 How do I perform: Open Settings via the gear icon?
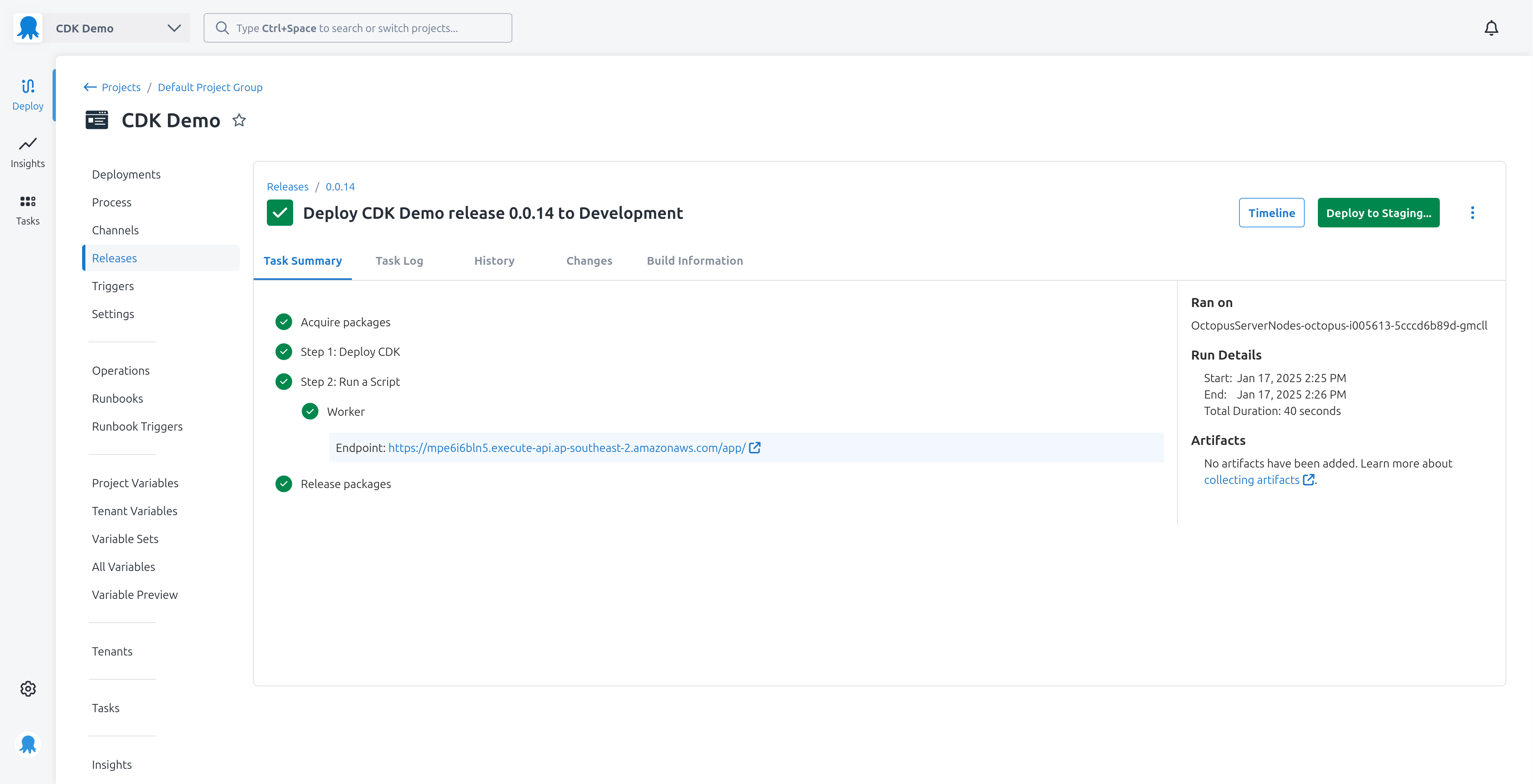point(28,688)
